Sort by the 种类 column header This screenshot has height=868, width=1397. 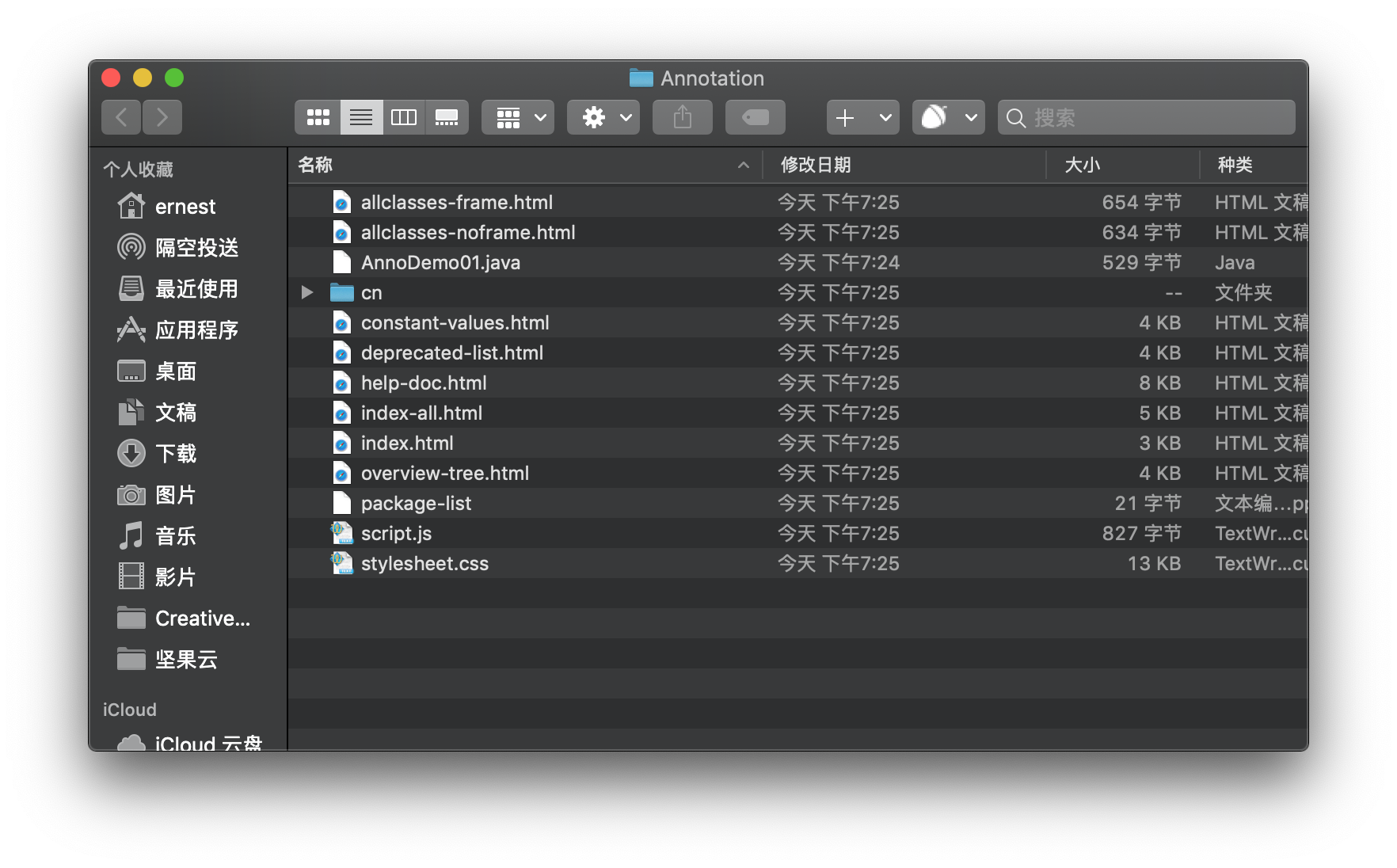pos(1254,165)
